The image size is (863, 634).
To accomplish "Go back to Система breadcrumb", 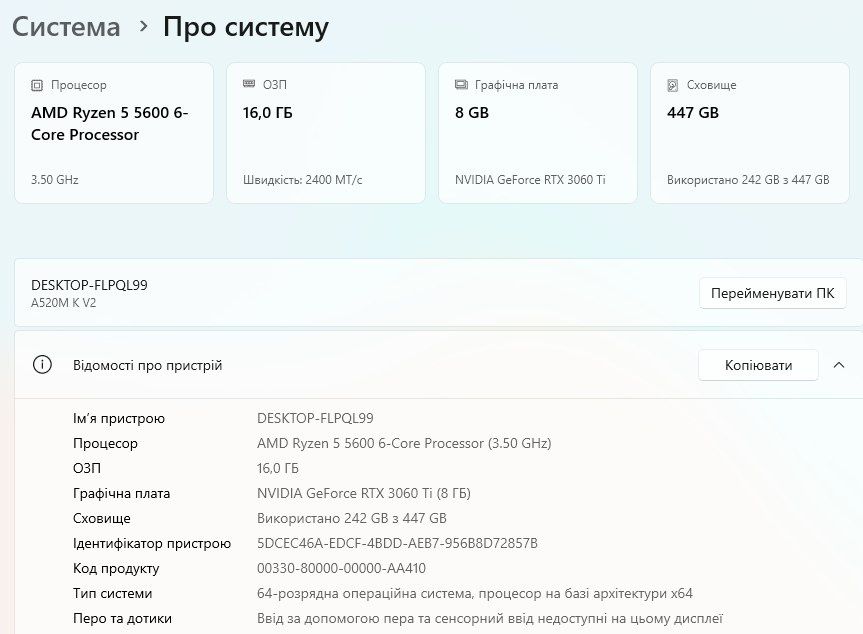I will [66, 26].
